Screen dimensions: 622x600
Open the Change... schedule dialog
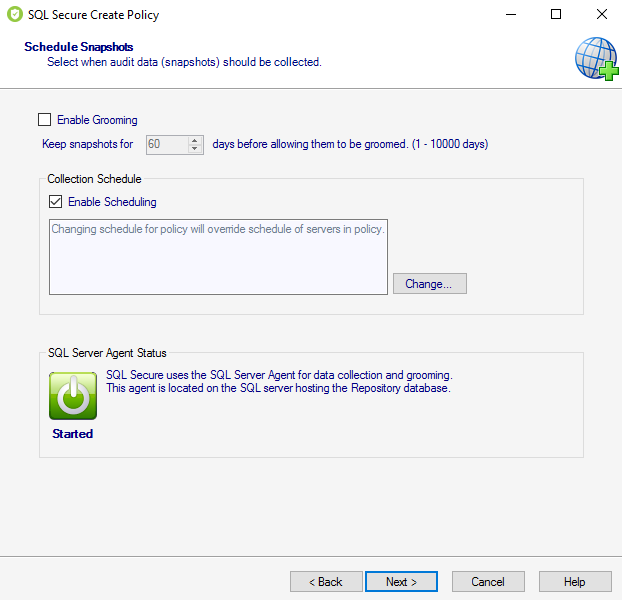pyautogui.click(x=430, y=284)
